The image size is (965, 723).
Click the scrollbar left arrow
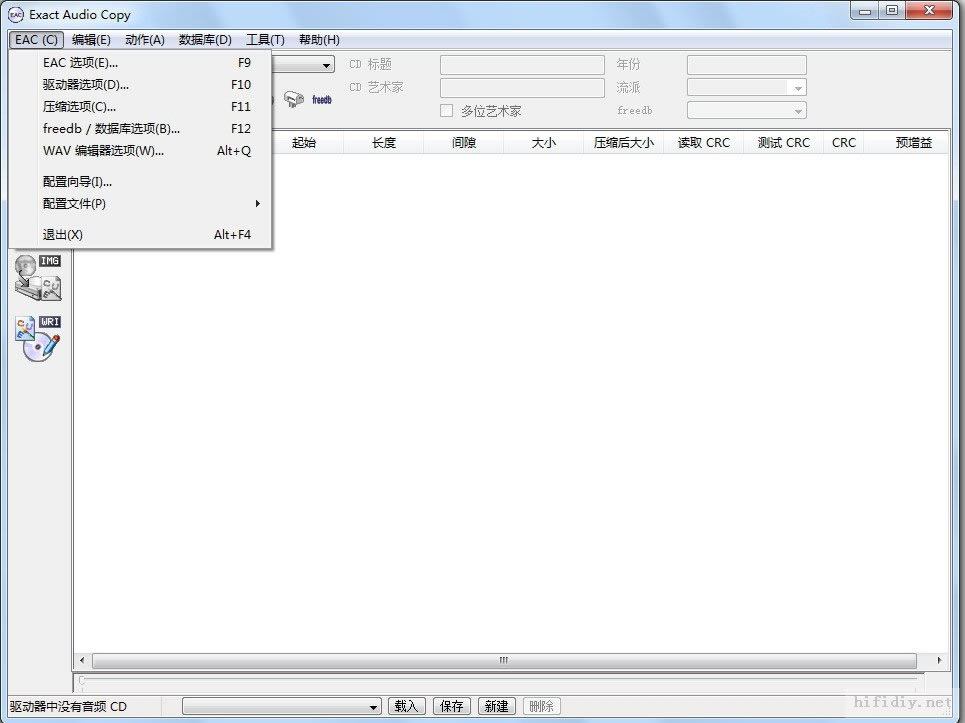(x=82, y=661)
